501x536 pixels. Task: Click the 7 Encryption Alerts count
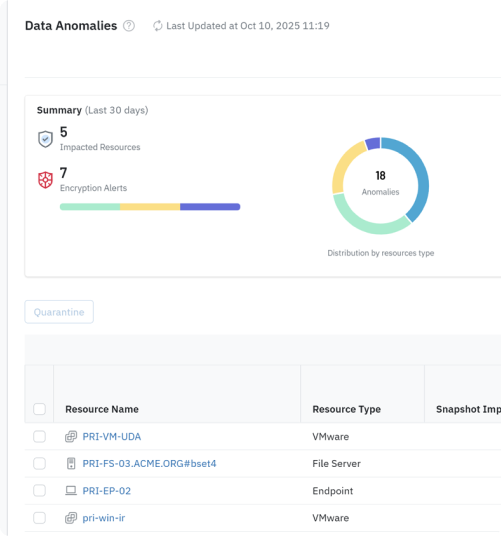coord(64,173)
